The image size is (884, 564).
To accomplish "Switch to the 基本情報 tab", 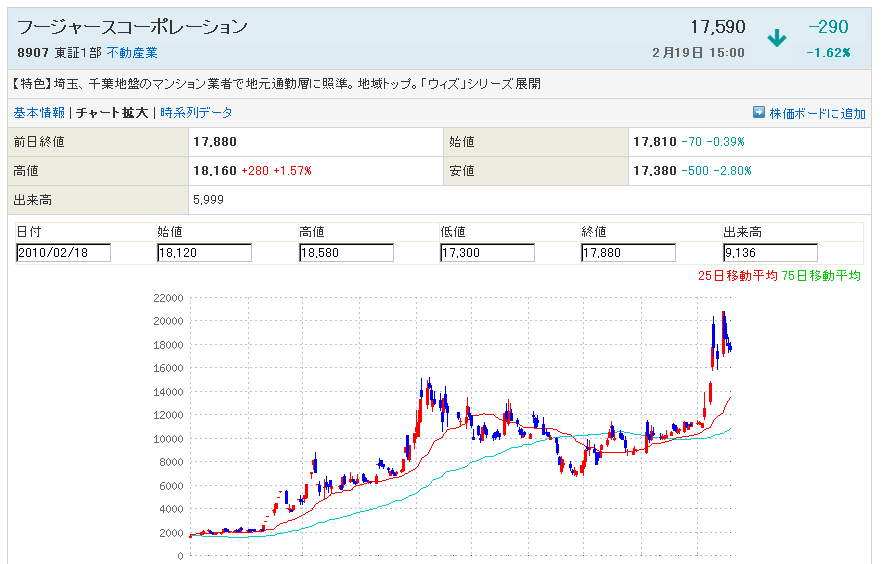I will click(39, 113).
